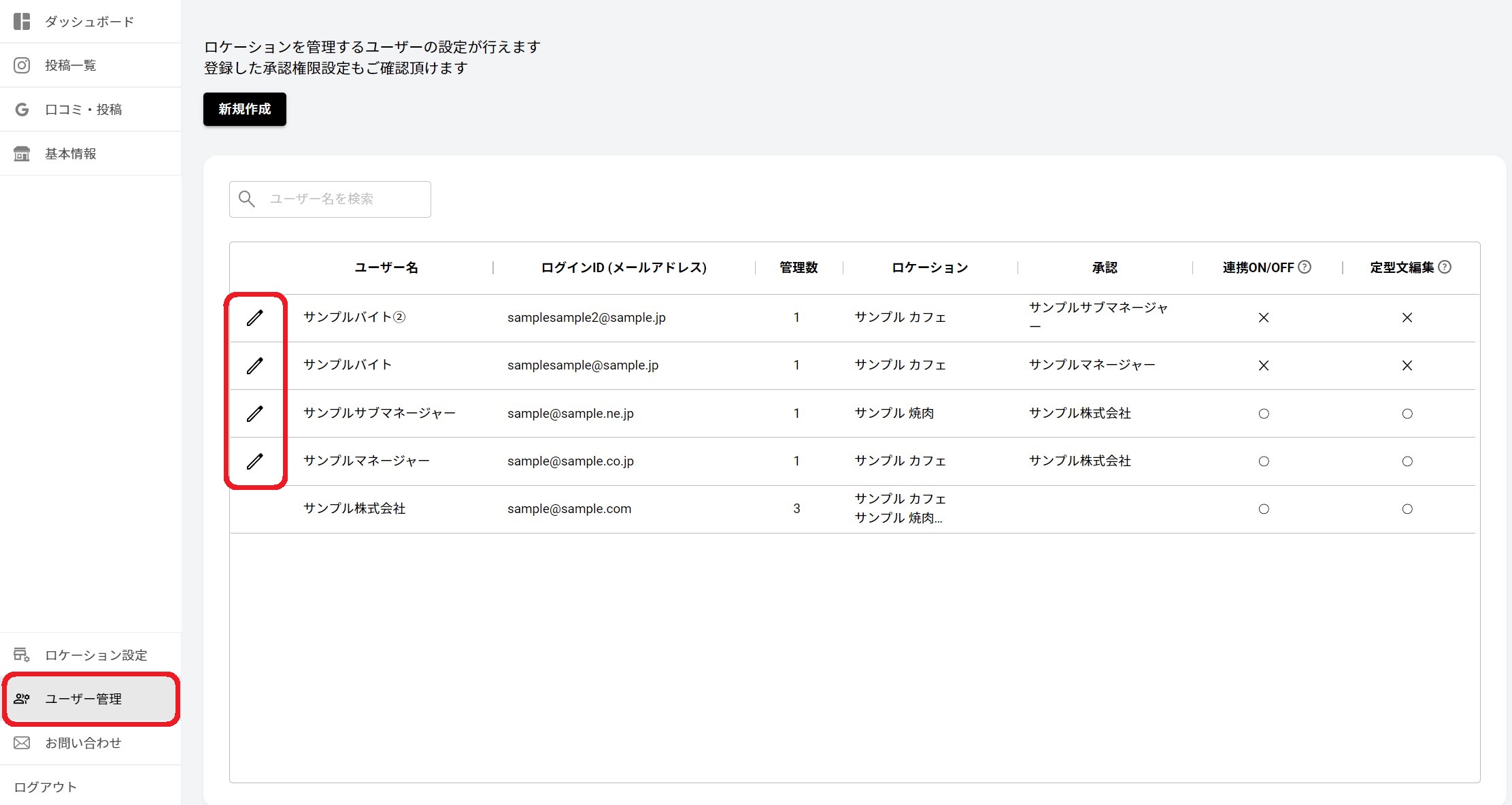Screen dimensions: 1512x805
Task: Open 基本情報 menu item
Action: (x=71, y=154)
